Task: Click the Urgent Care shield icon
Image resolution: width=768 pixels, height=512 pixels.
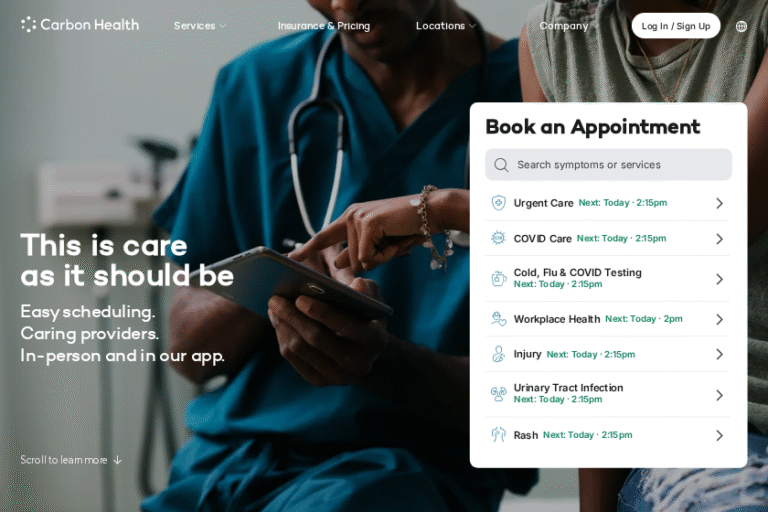Action: [x=499, y=203]
